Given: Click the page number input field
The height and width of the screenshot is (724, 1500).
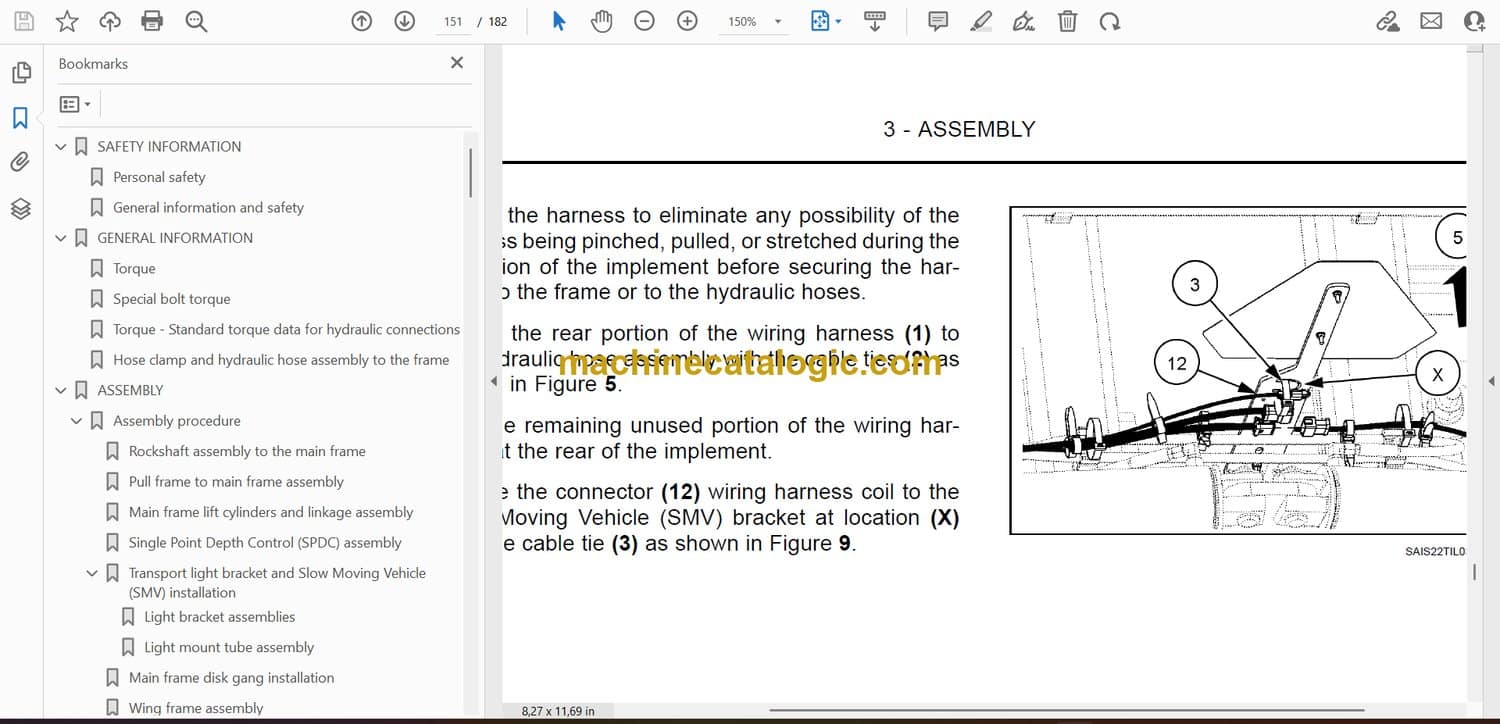Looking at the screenshot, I should click(453, 21).
